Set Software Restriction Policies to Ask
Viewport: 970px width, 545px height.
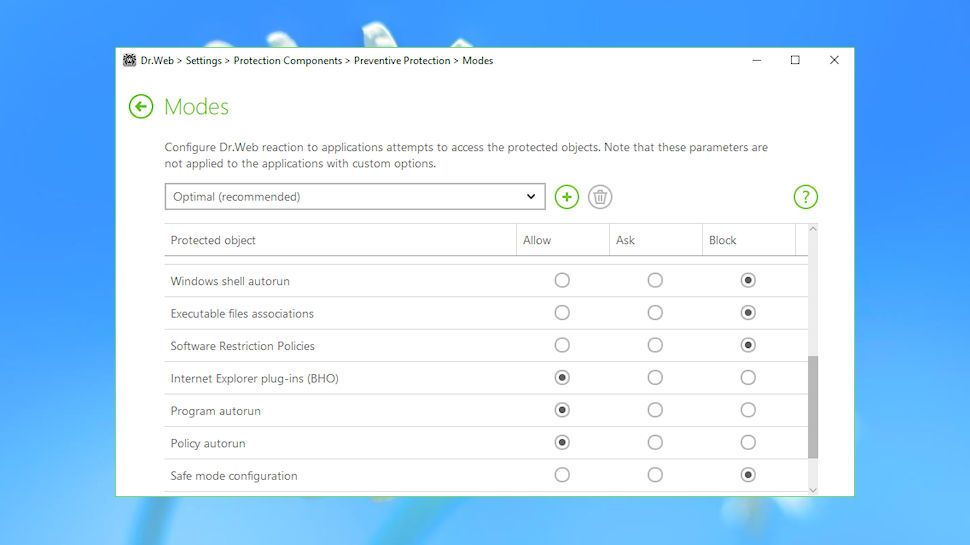[655, 345]
